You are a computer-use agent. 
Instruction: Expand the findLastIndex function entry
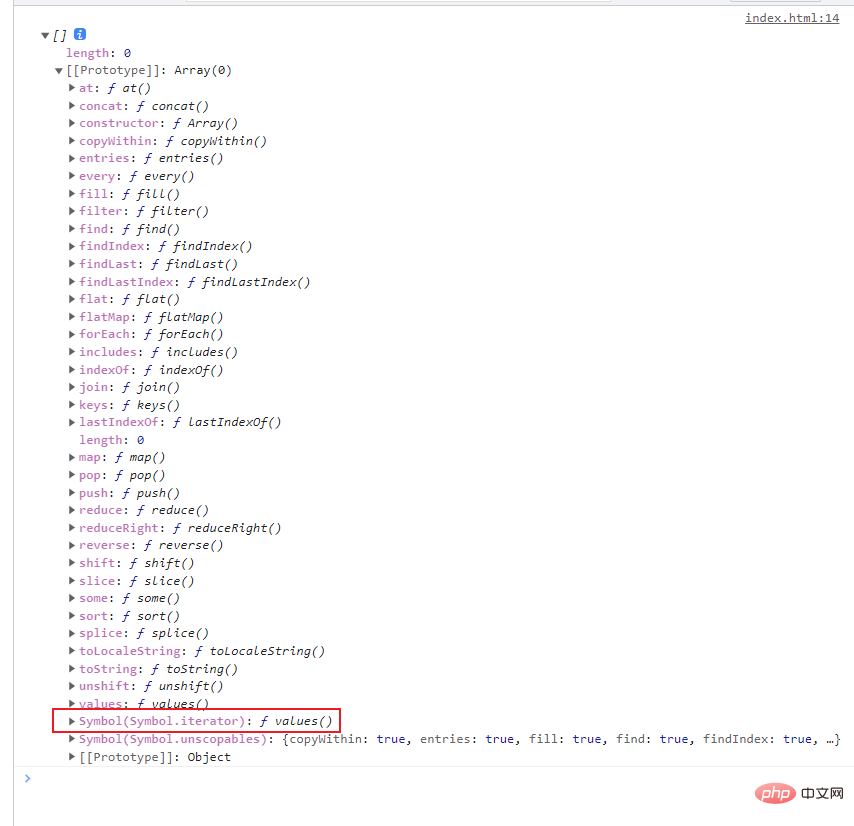point(72,282)
